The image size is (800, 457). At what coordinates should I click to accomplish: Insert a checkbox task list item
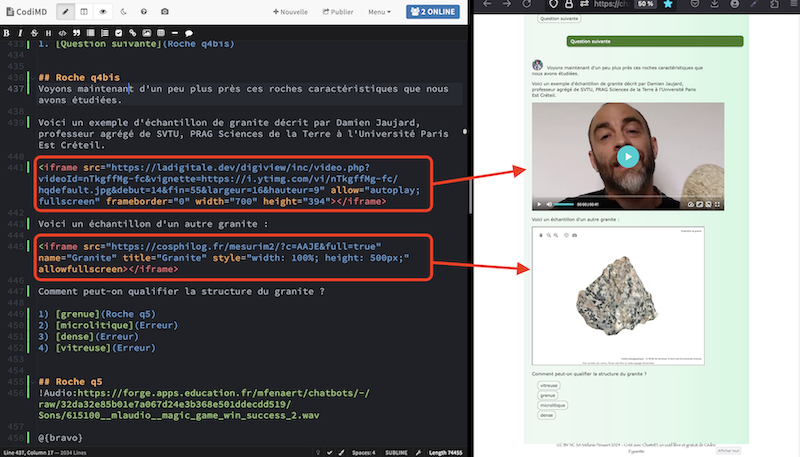(118, 33)
